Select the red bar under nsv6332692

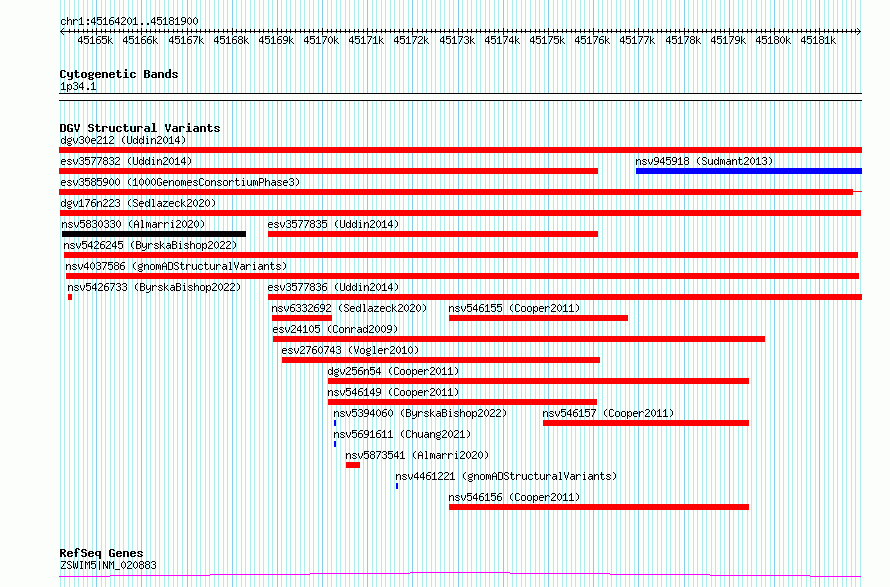pyautogui.click(x=301, y=318)
